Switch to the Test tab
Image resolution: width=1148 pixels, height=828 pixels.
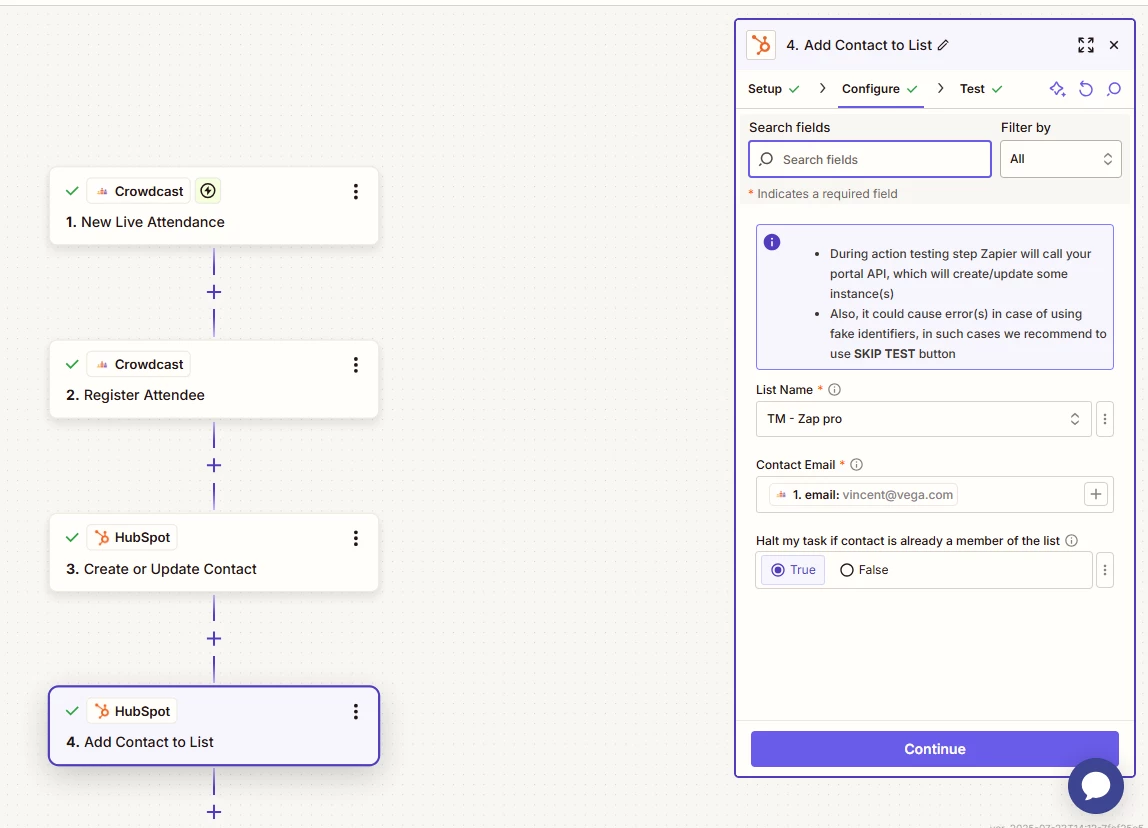[x=981, y=89]
